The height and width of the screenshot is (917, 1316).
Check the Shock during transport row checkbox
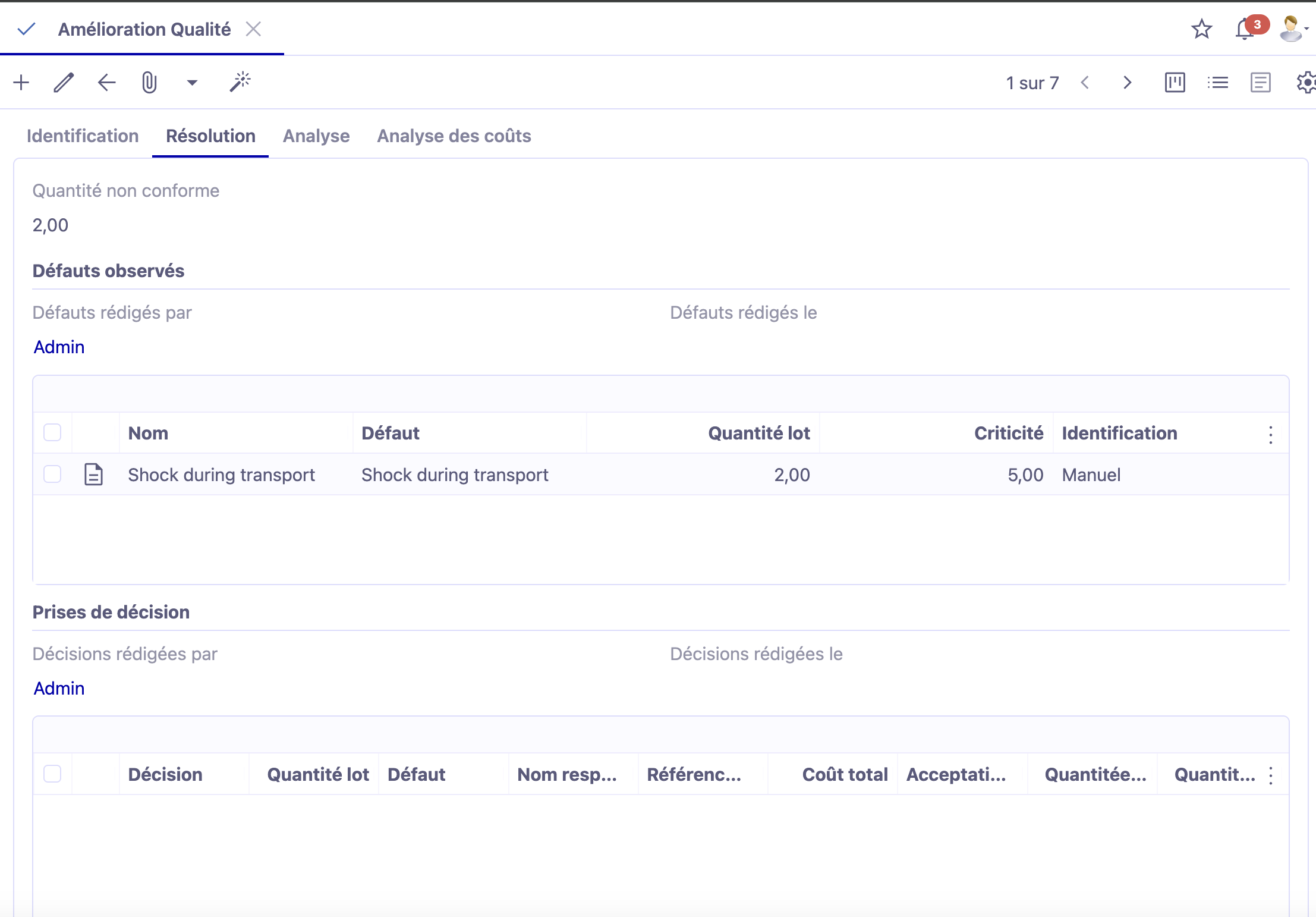click(52, 475)
